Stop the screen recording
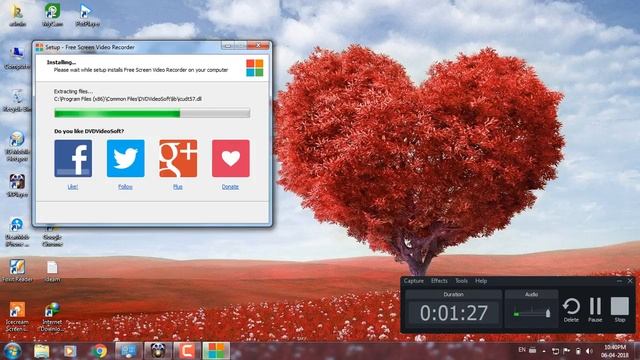Screen dimensions: 640x360 click(620, 310)
